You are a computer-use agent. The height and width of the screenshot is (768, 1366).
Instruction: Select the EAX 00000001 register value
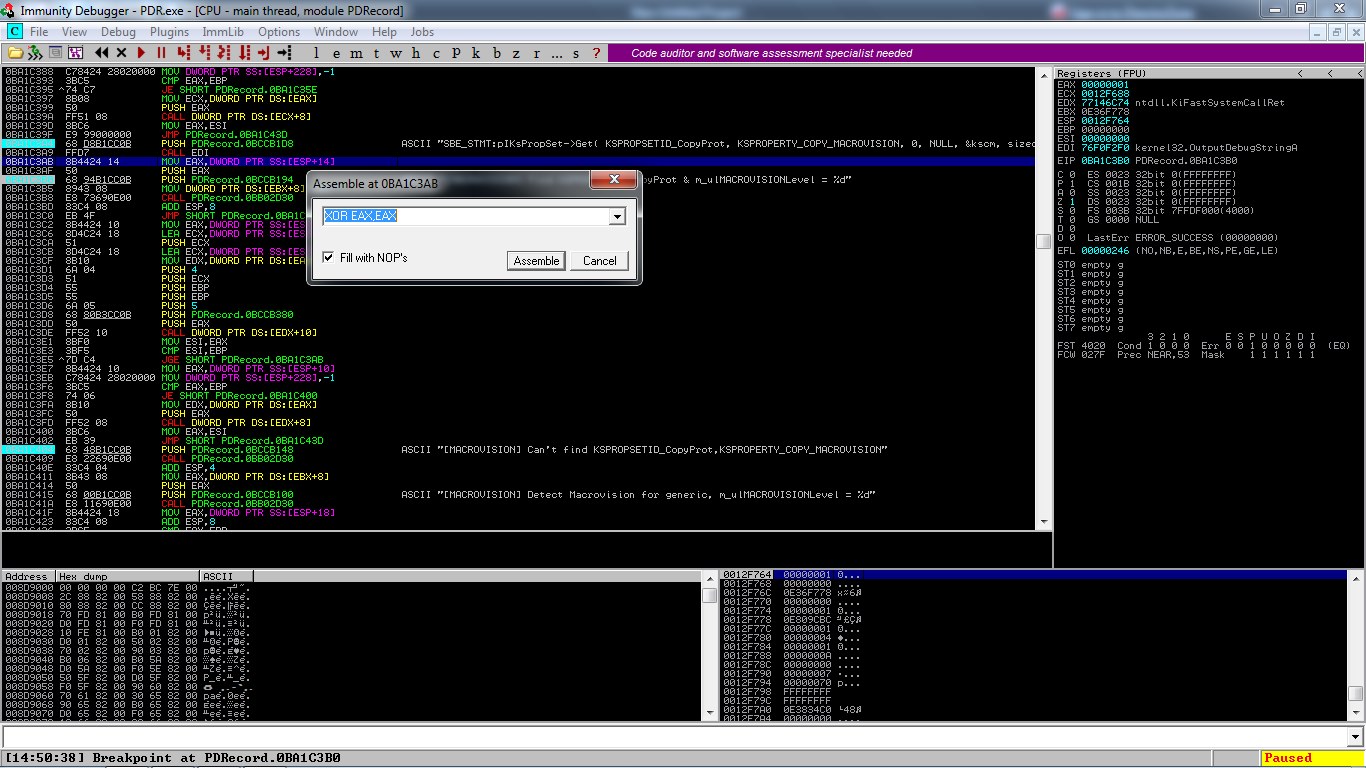(1105, 85)
